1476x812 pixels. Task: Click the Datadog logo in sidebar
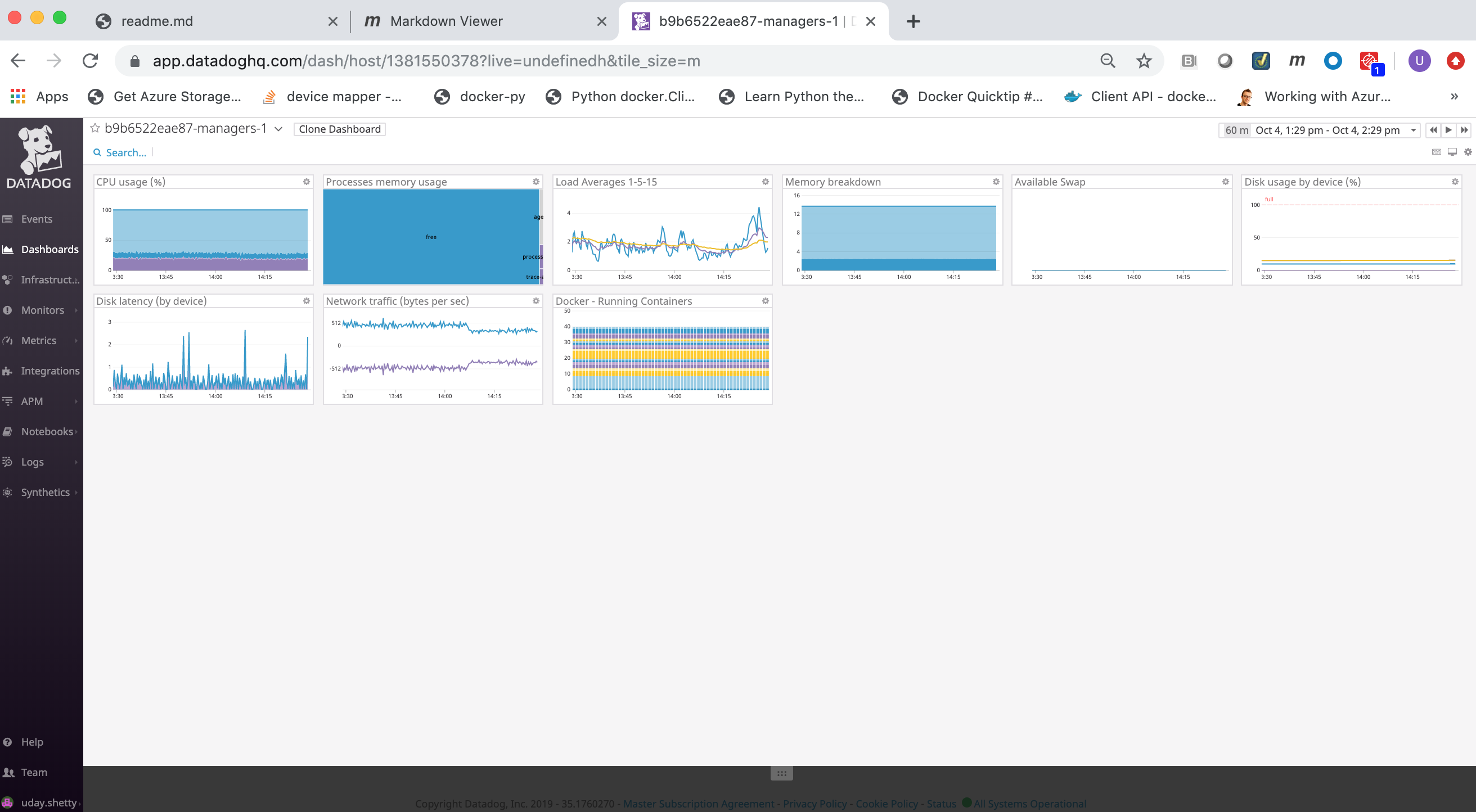(x=39, y=156)
